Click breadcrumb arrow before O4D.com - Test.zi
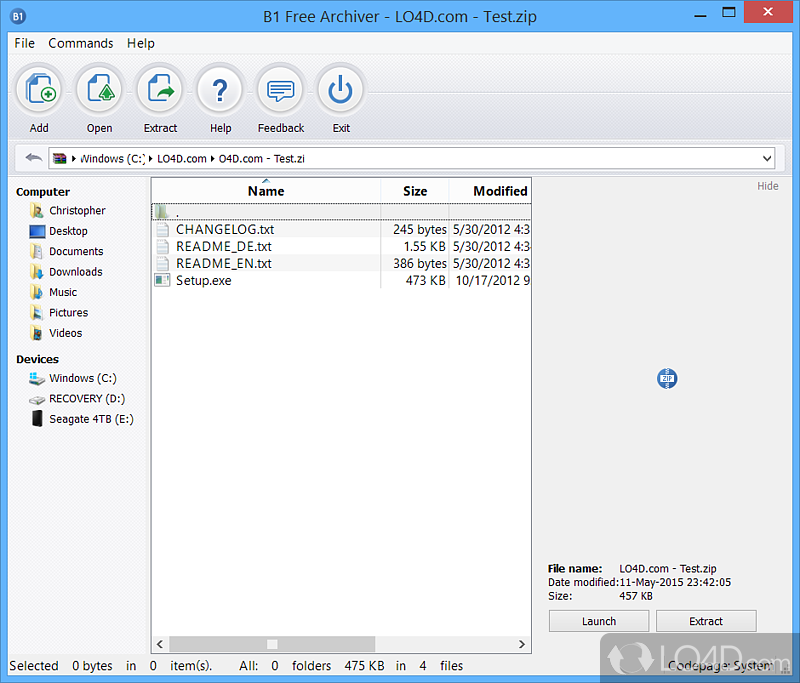The width and height of the screenshot is (800, 683). tap(212, 159)
